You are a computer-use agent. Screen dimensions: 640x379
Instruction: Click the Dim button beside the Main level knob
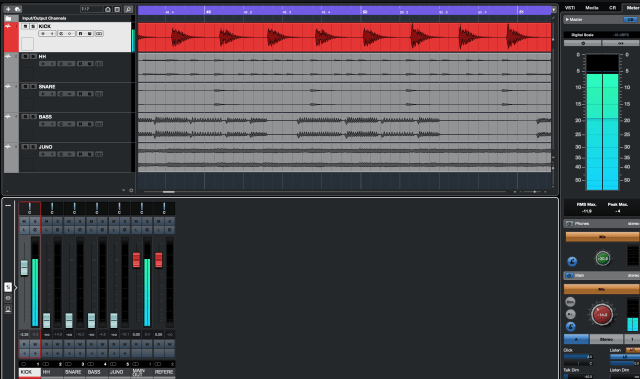click(x=570, y=302)
